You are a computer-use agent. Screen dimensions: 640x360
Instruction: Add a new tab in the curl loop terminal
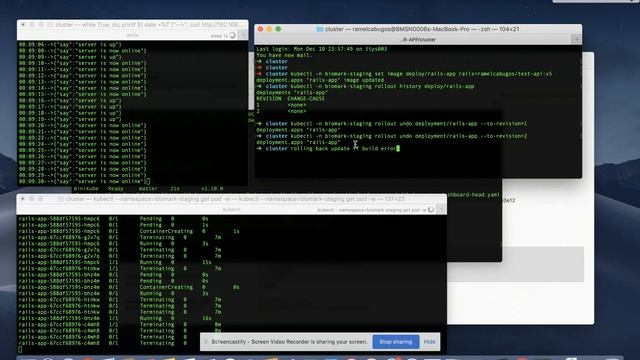(x=243, y=36)
